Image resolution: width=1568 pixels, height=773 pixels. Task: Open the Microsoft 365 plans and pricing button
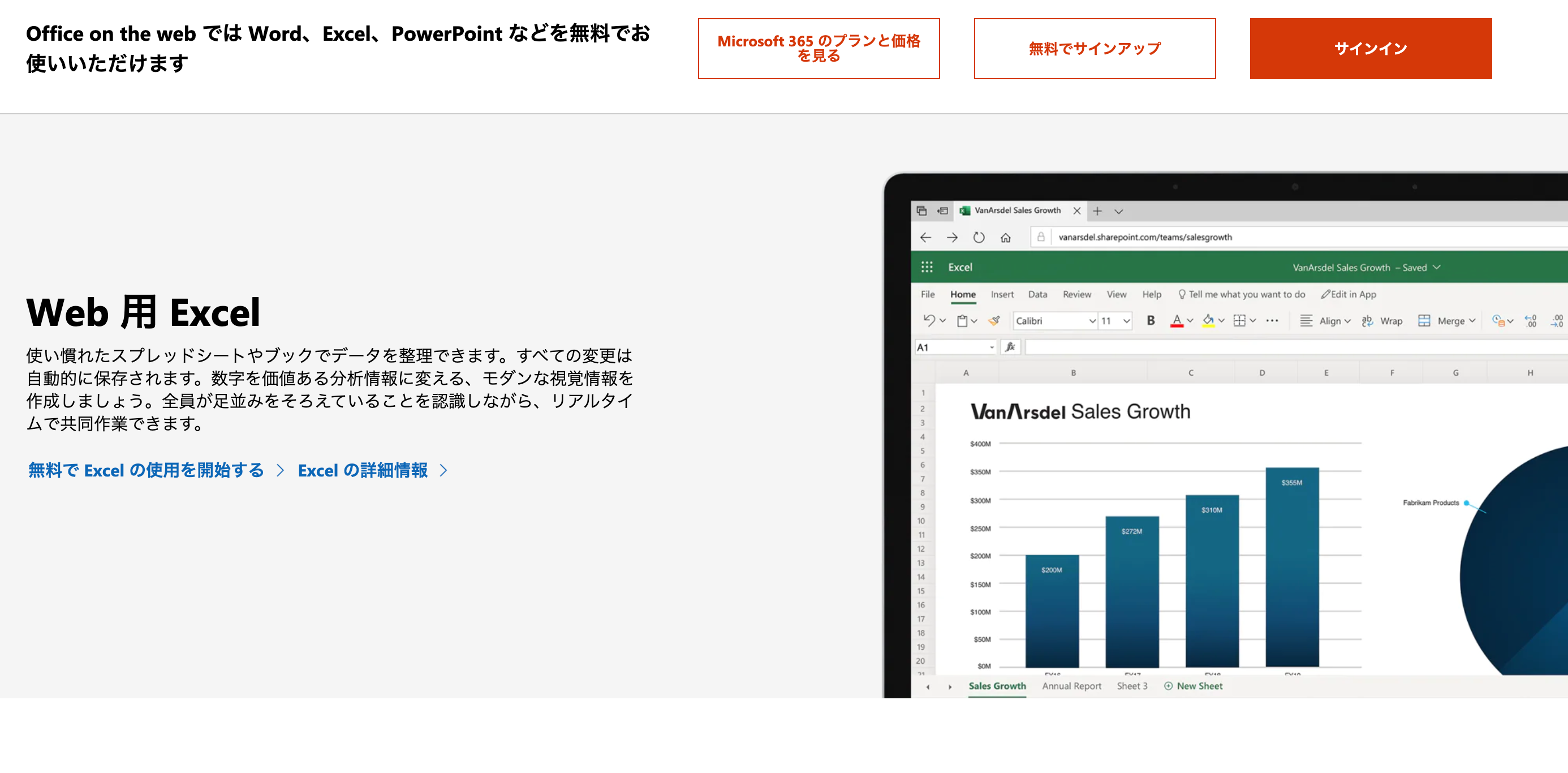point(819,48)
